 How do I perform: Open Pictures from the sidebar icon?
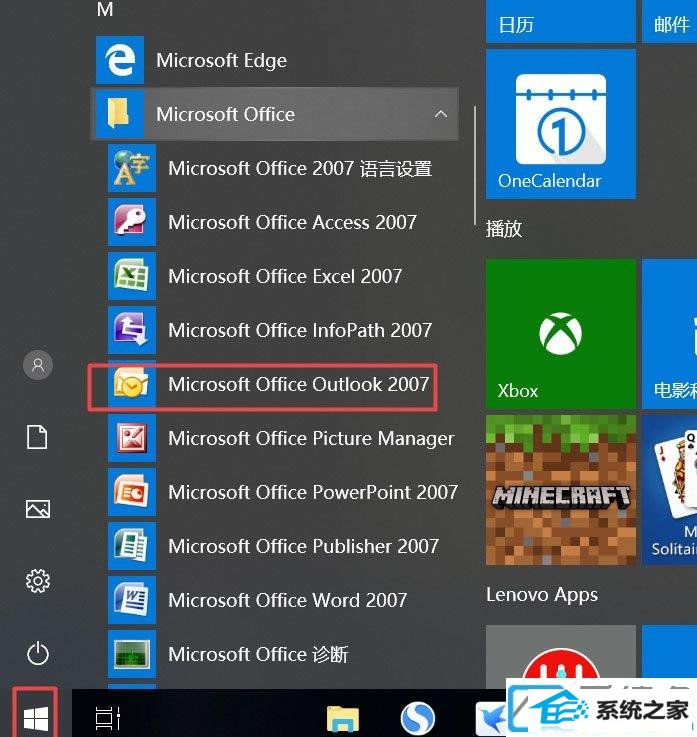click(x=38, y=509)
